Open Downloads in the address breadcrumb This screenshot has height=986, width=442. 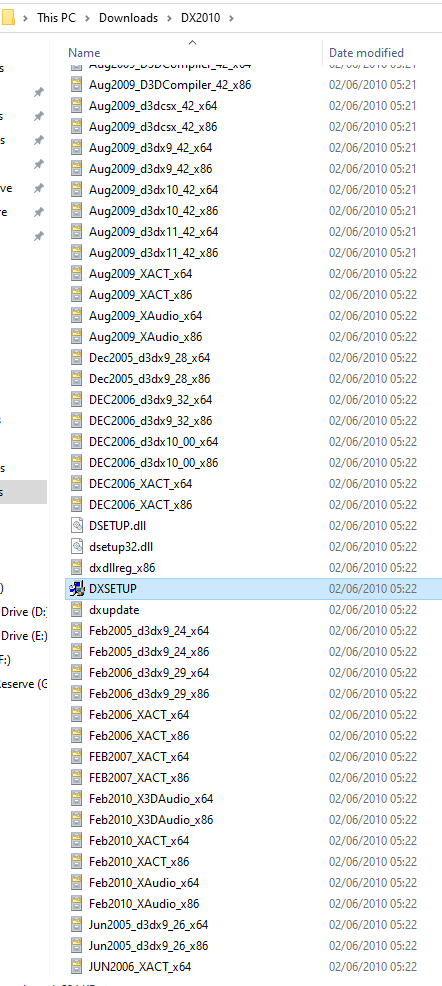click(x=128, y=18)
